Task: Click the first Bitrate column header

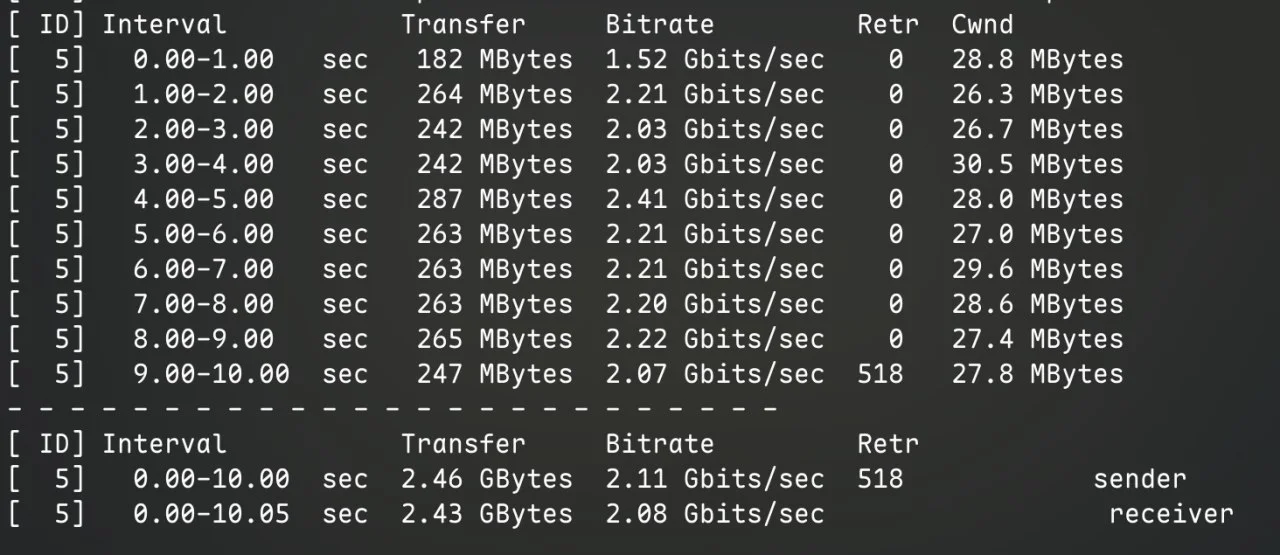Action: [x=660, y=25]
